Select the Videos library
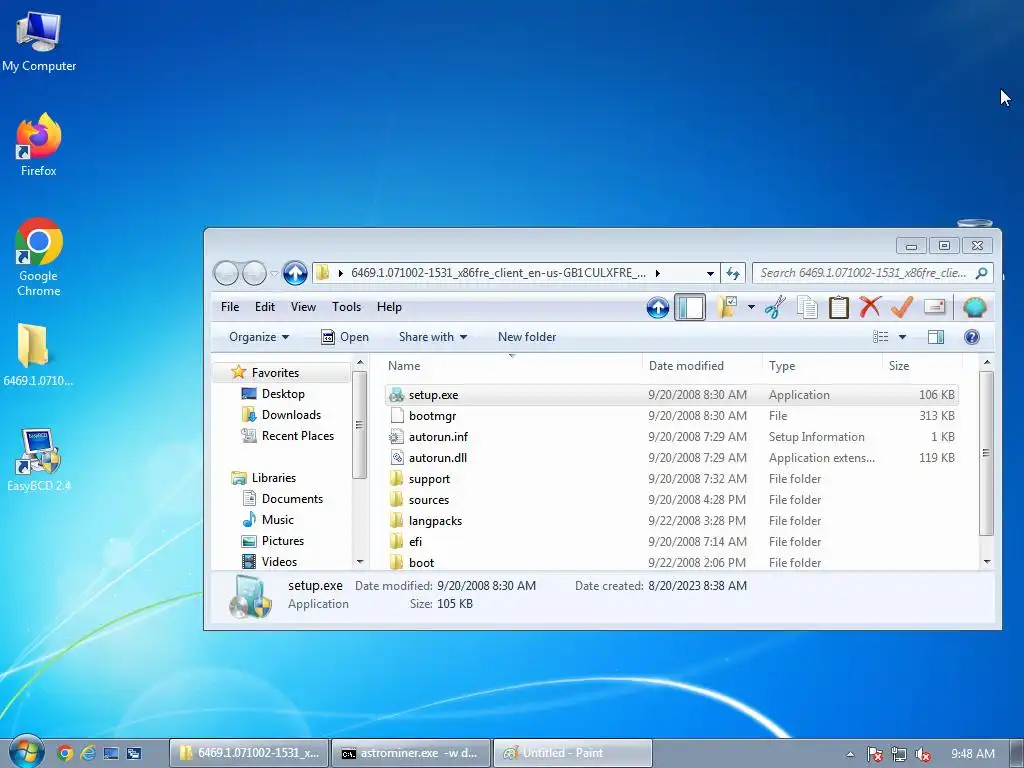This screenshot has width=1024, height=768. 279,562
